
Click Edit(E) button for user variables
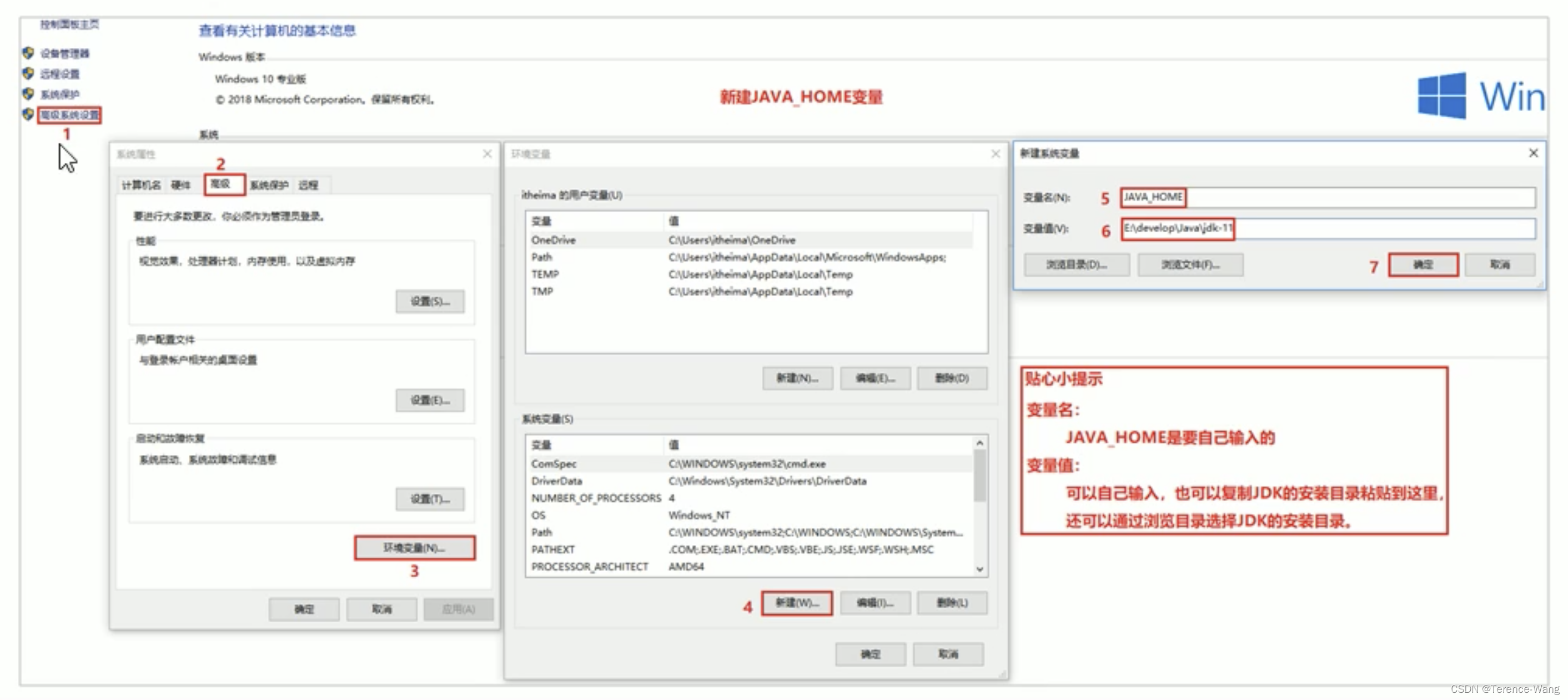[875, 378]
